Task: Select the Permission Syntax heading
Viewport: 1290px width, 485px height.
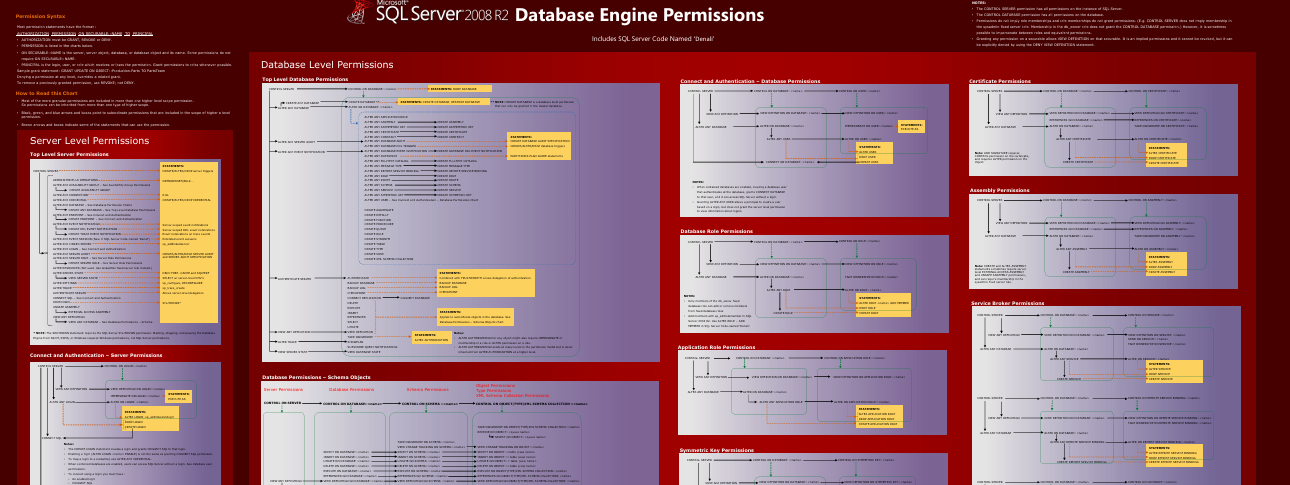Action: (x=41, y=17)
